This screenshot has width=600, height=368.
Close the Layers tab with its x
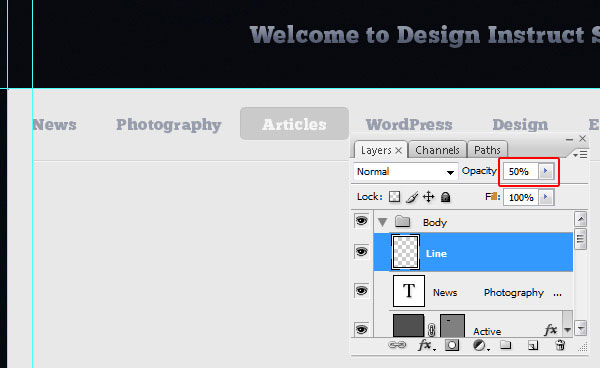398,150
